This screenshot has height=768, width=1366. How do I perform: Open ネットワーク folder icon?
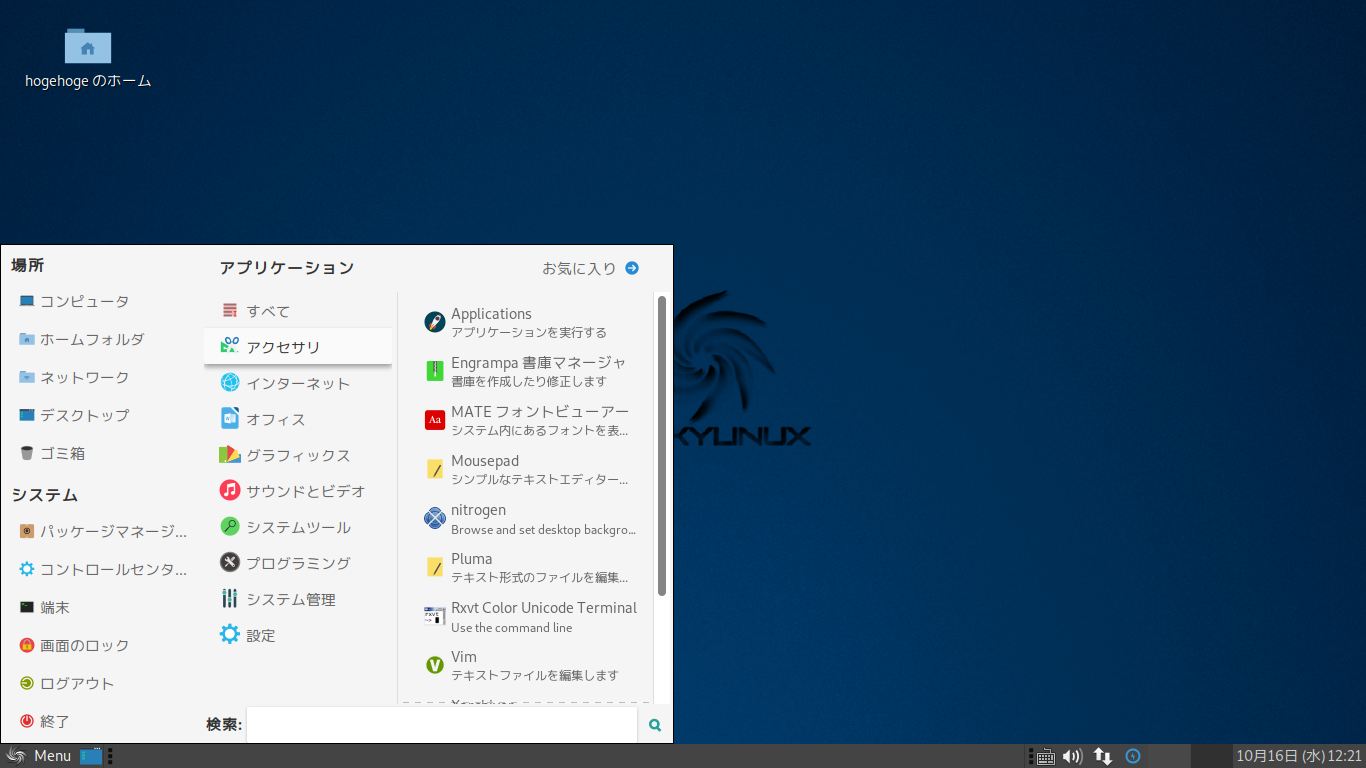pyautogui.click(x=27, y=377)
